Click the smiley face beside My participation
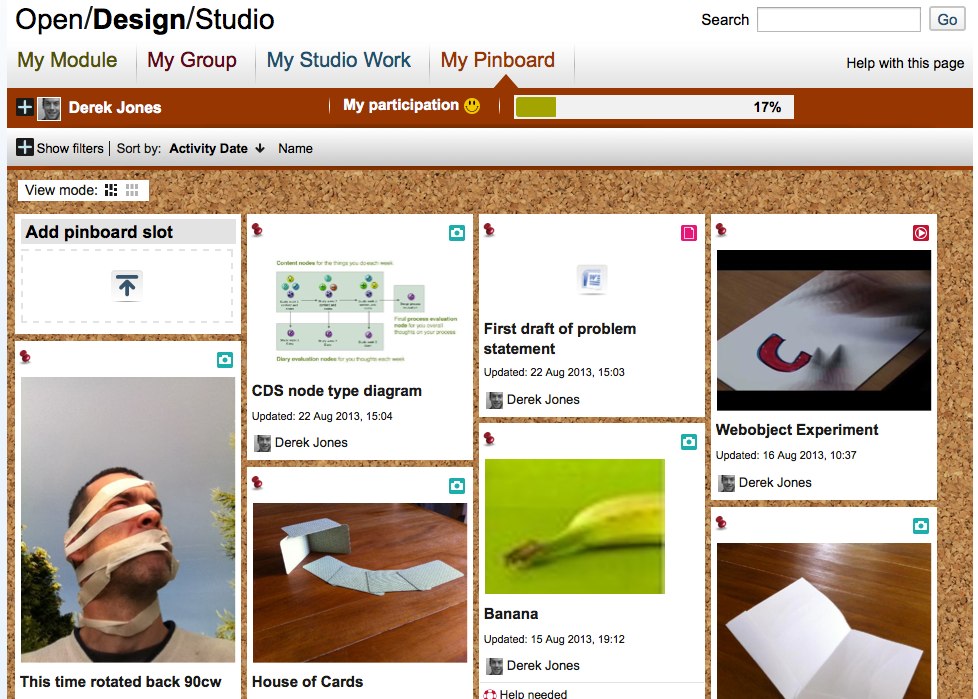The image size is (978, 699). pyautogui.click(x=472, y=106)
